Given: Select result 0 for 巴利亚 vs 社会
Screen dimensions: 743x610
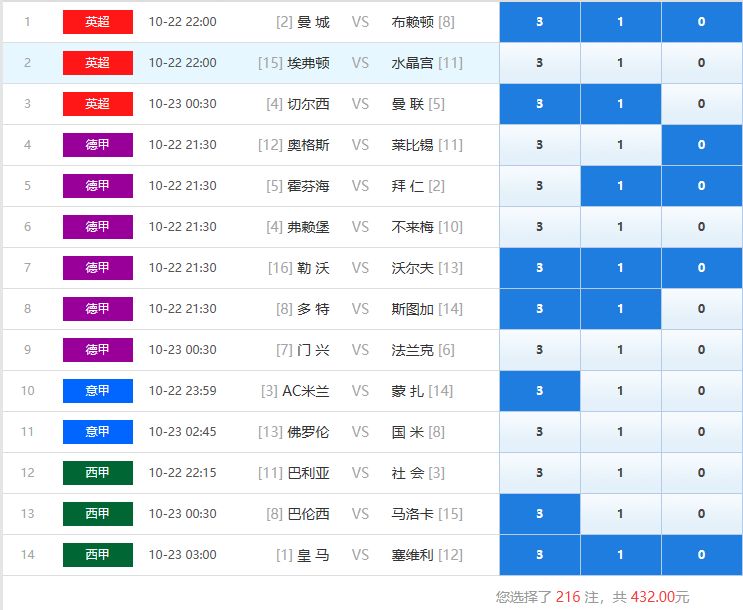Looking at the screenshot, I should click(x=702, y=473).
